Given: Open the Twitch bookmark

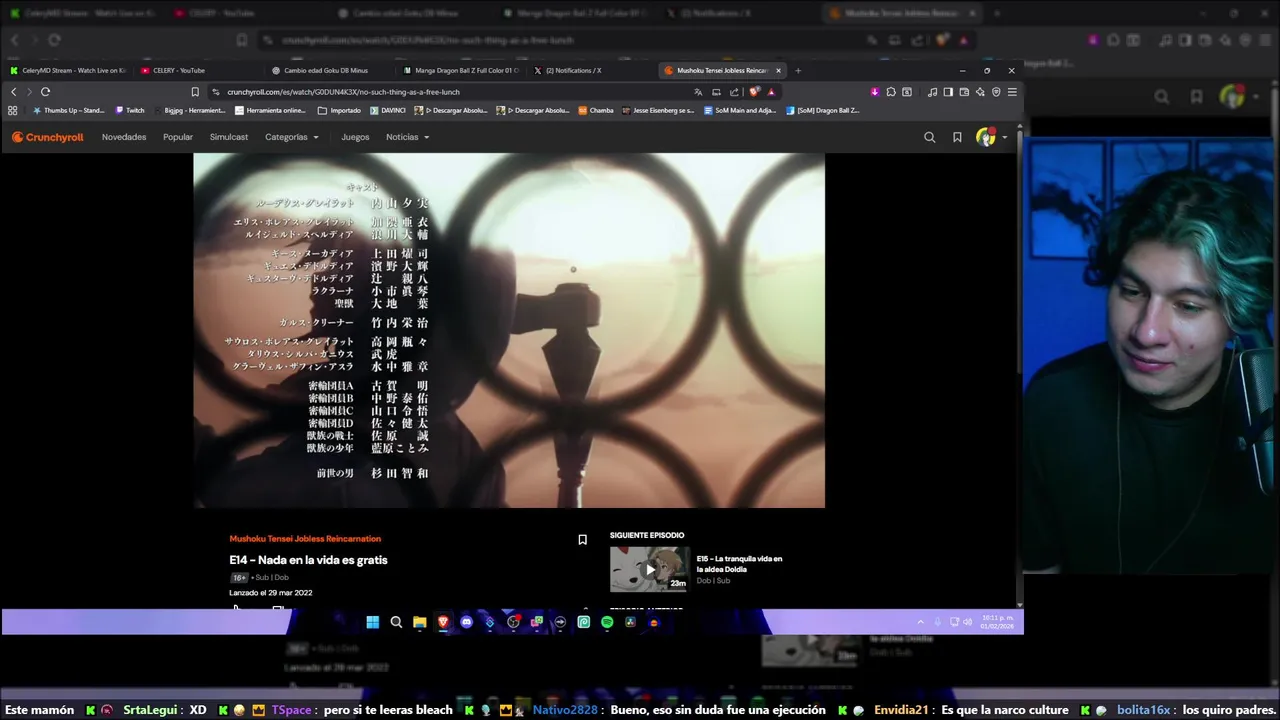Looking at the screenshot, I should (130, 110).
